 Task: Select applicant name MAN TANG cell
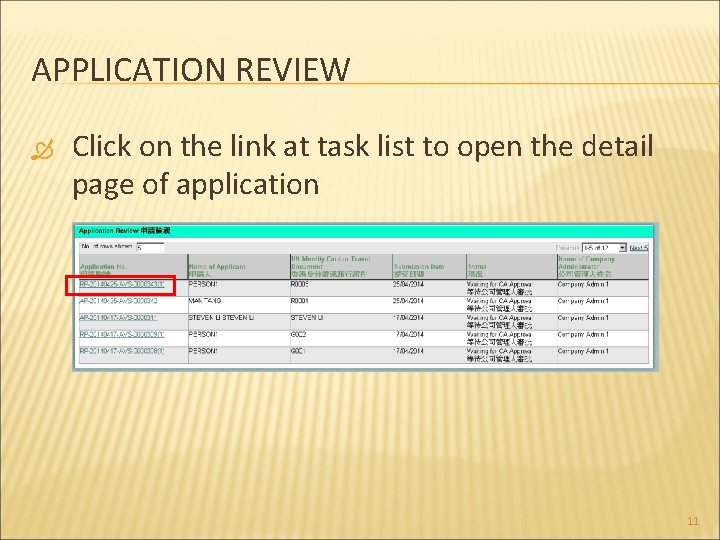coord(205,301)
